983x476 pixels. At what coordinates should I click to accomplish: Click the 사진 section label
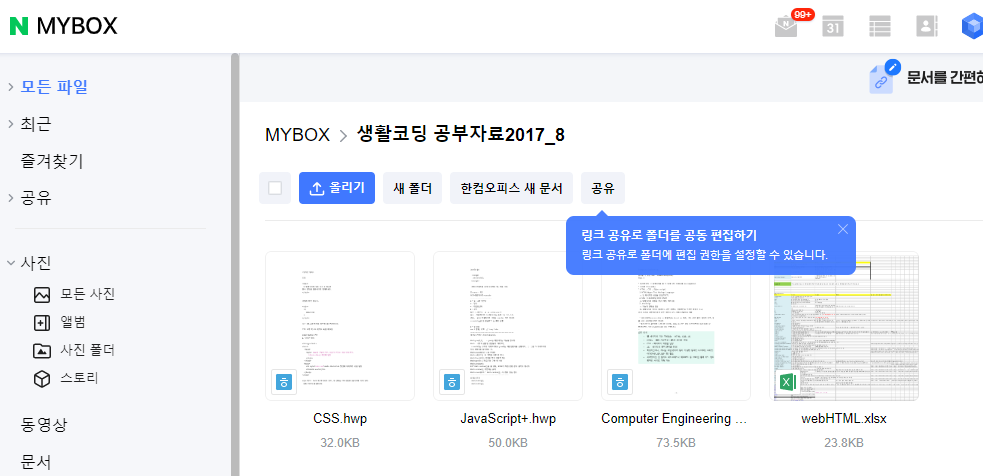tap(36, 263)
